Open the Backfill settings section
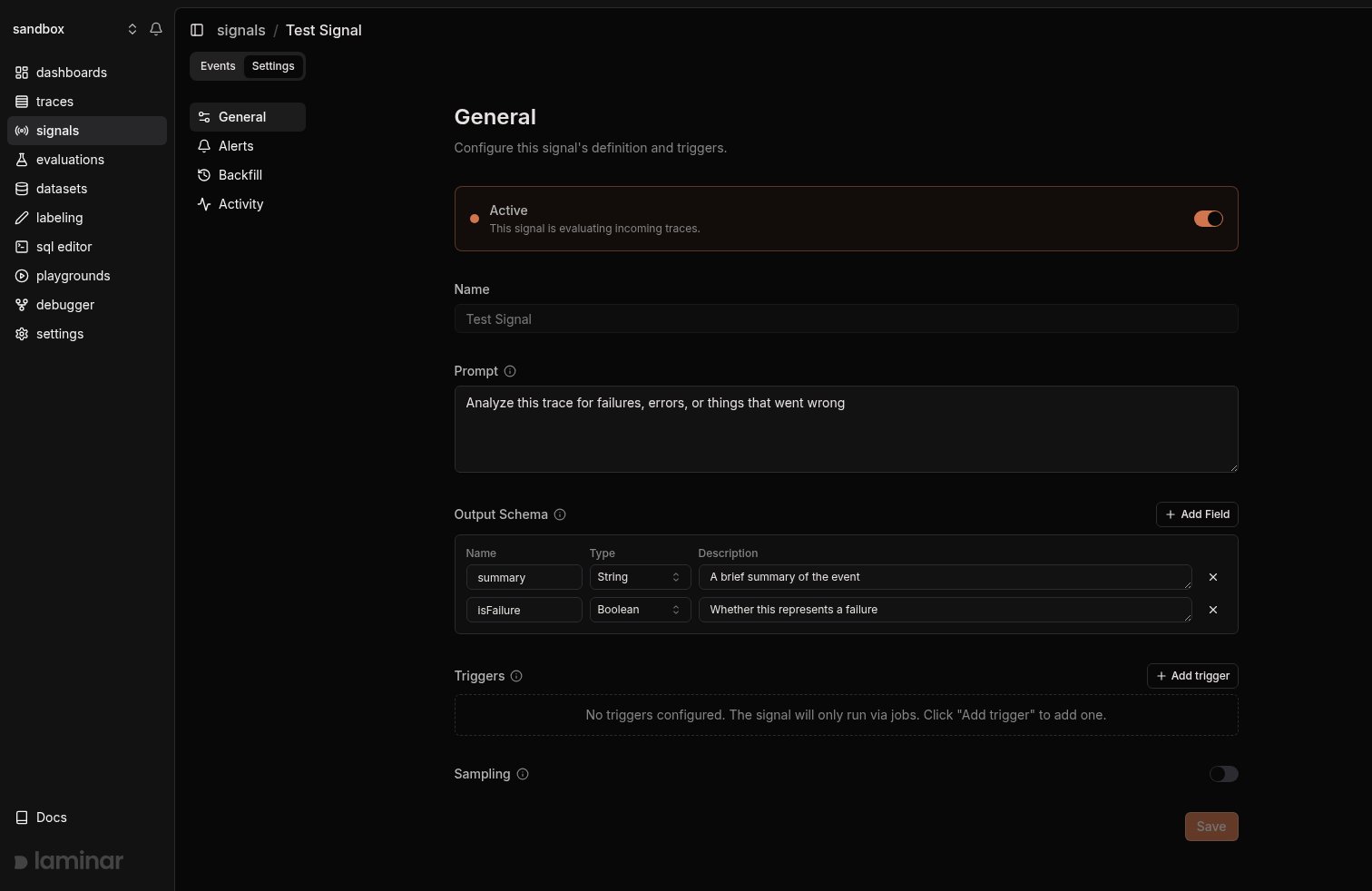Screen dimensions: 1372x891 248,175
